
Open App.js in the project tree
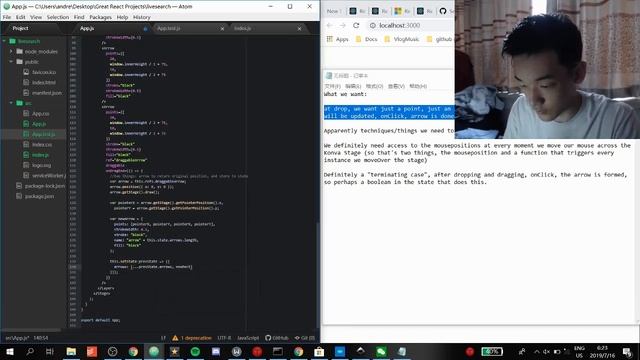pyautogui.click(x=39, y=124)
